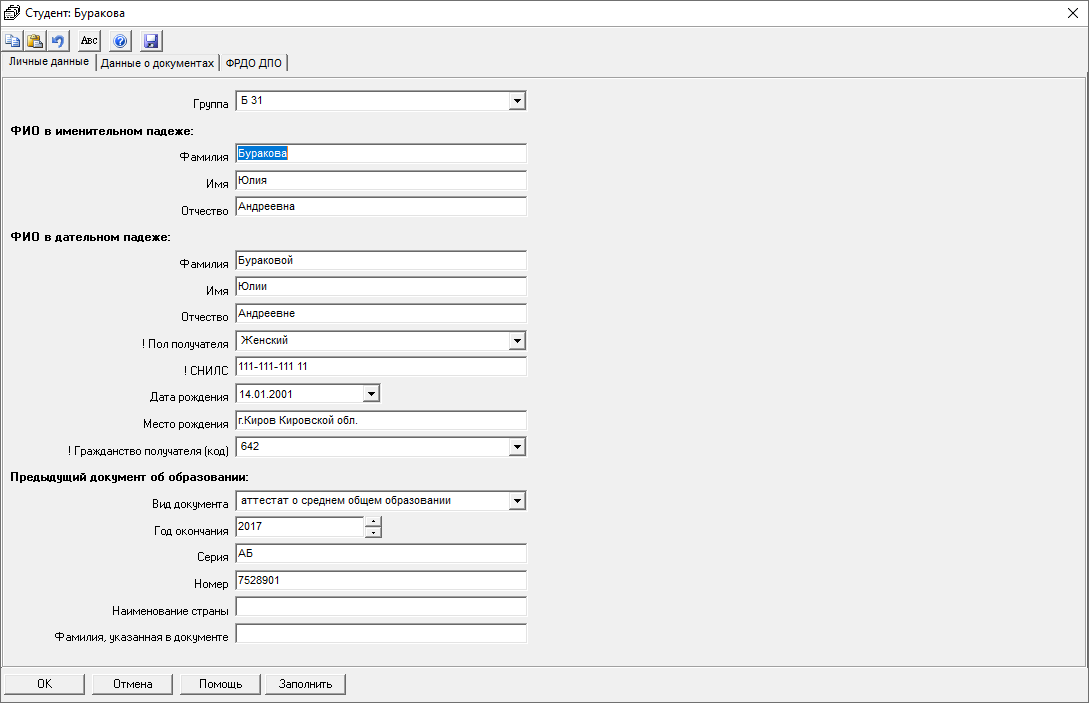The height and width of the screenshot is (703, 1089).
Task: Open the ФРДО ДПО tab
Action: pyautogui.click(x=253, y=63)
